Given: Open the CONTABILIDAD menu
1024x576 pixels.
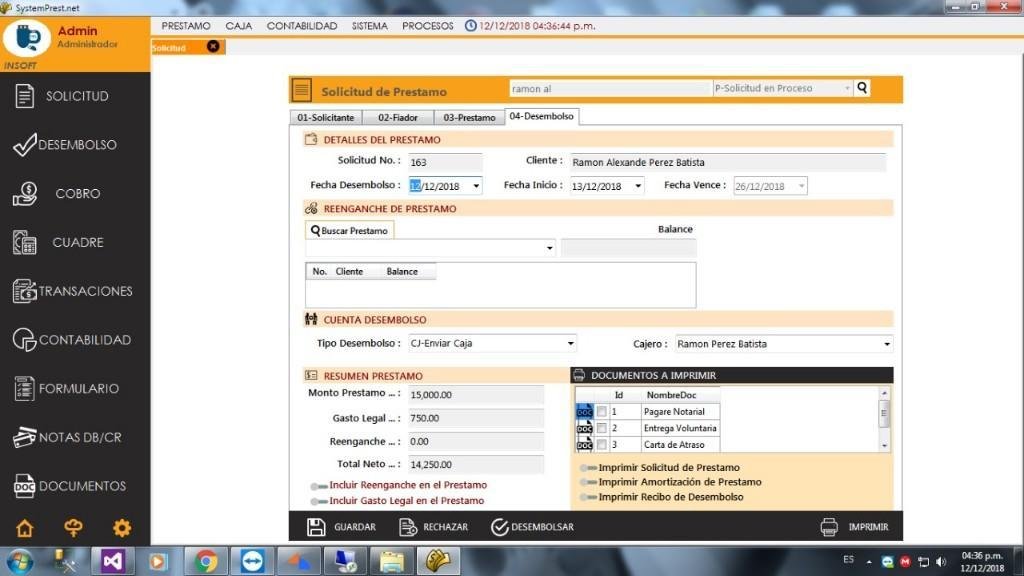Looking at the screenshot, I should click(x=302, y=25).
